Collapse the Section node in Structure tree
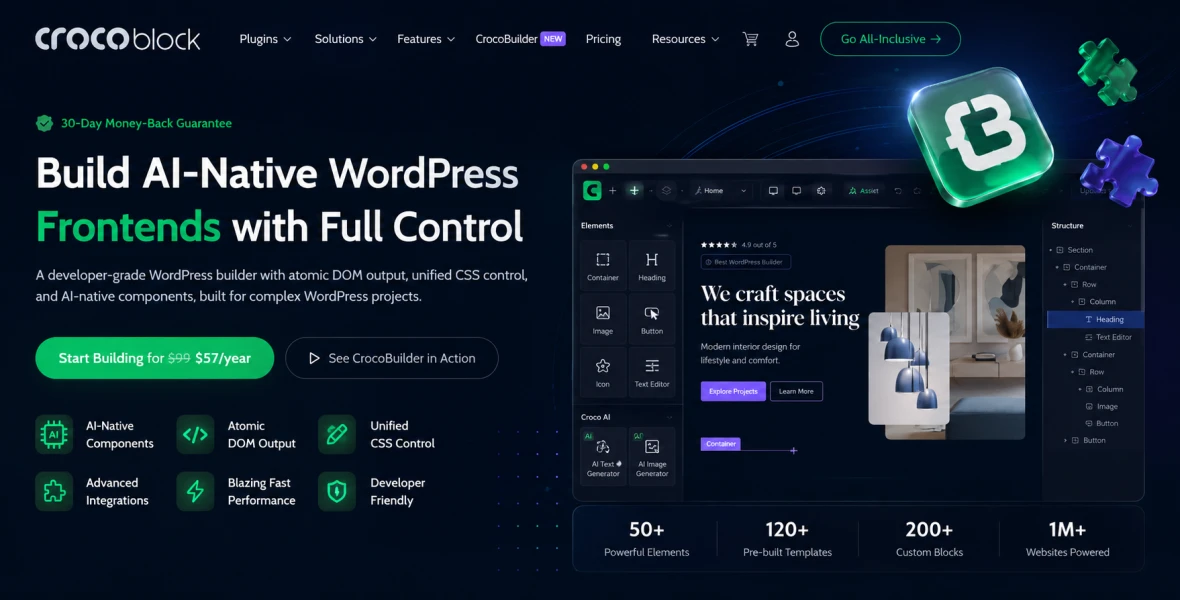 [1051, 250]
